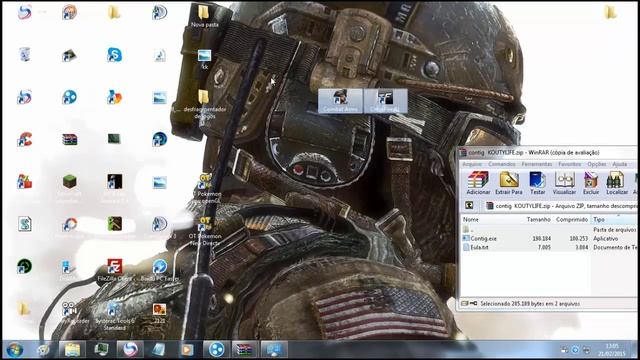
Task: Open File Explorer from the taskbar
Action: point(72,350)
